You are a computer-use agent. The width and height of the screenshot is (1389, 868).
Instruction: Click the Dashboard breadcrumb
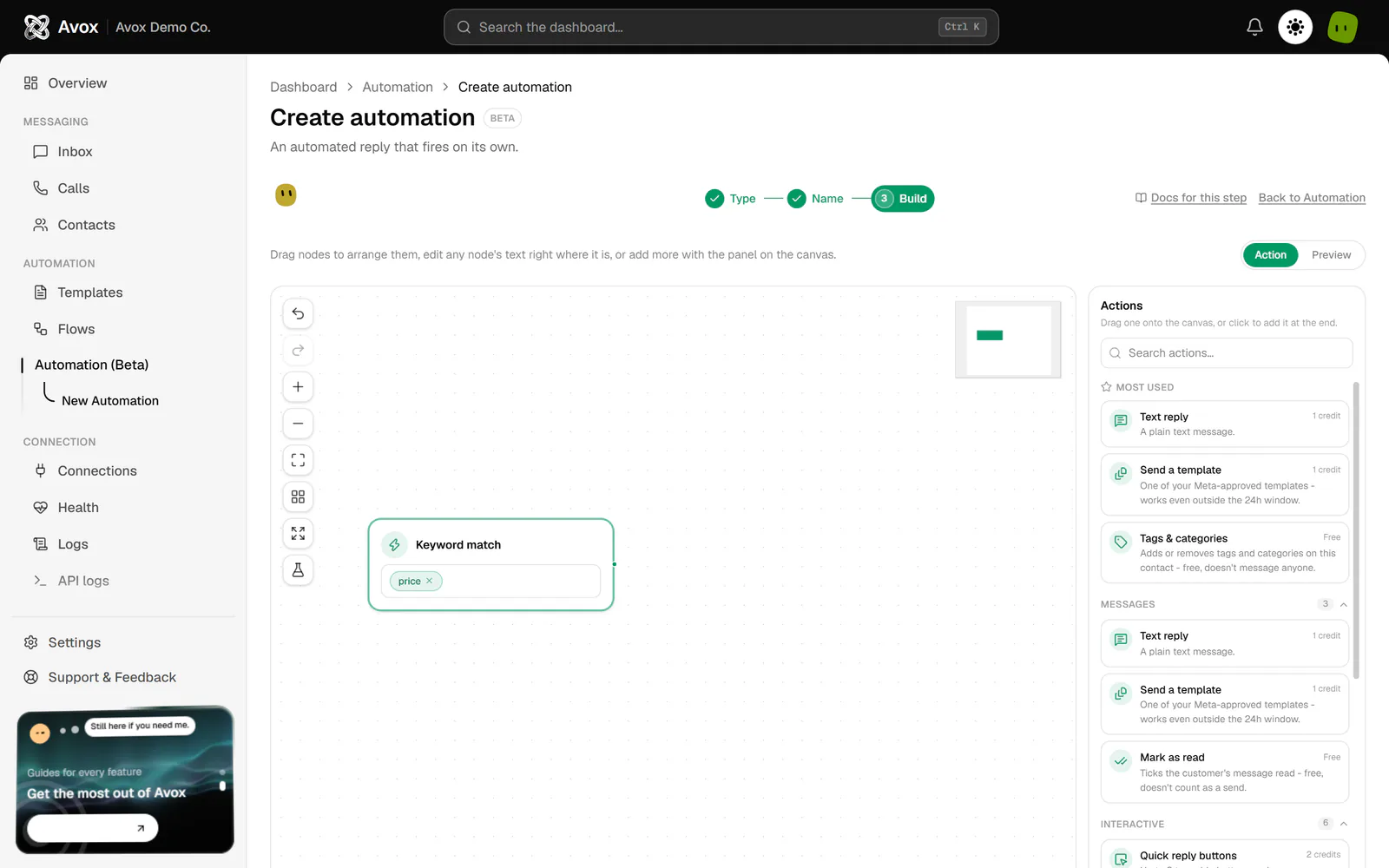(x=303, y=87)
